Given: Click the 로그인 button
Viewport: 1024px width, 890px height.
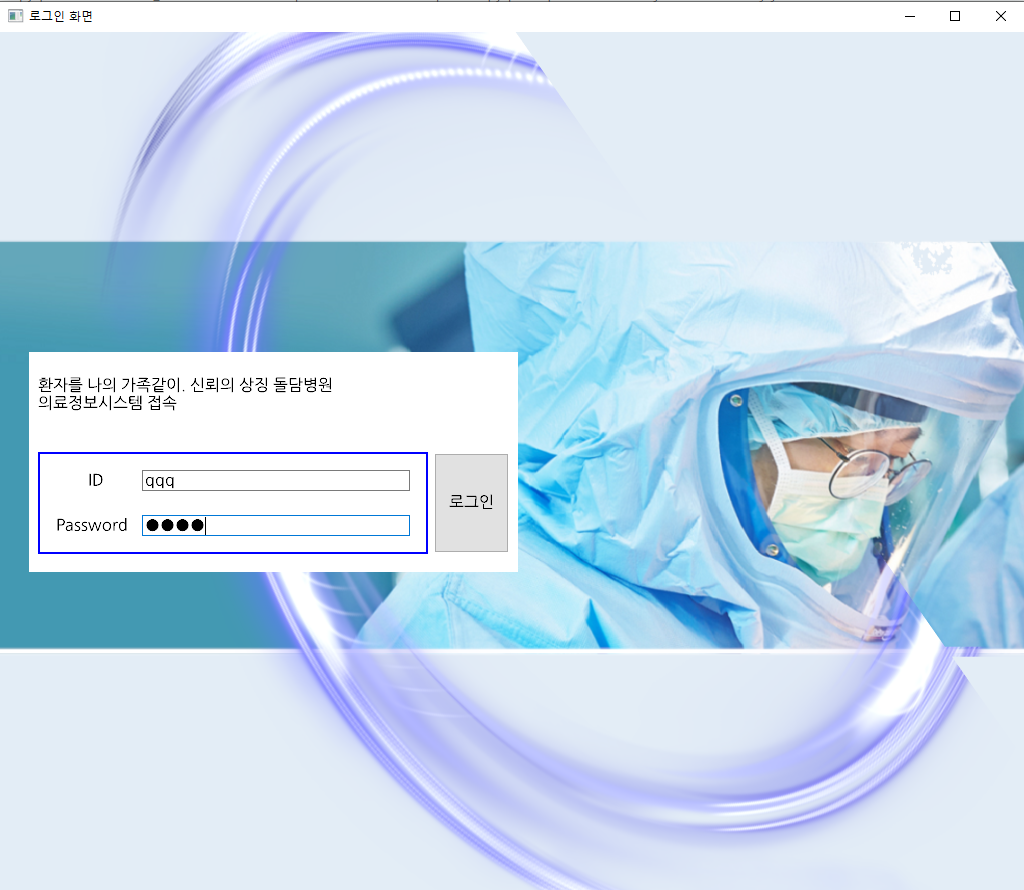Looking at the screenshot, I should pyautogui.click(x=472, y=503).
